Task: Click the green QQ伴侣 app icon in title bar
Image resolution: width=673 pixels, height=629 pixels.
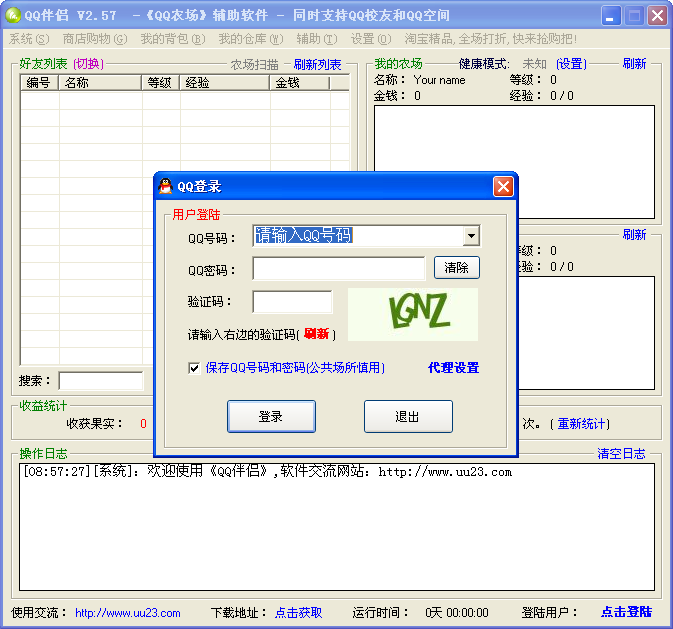Action: click(13, 15)
